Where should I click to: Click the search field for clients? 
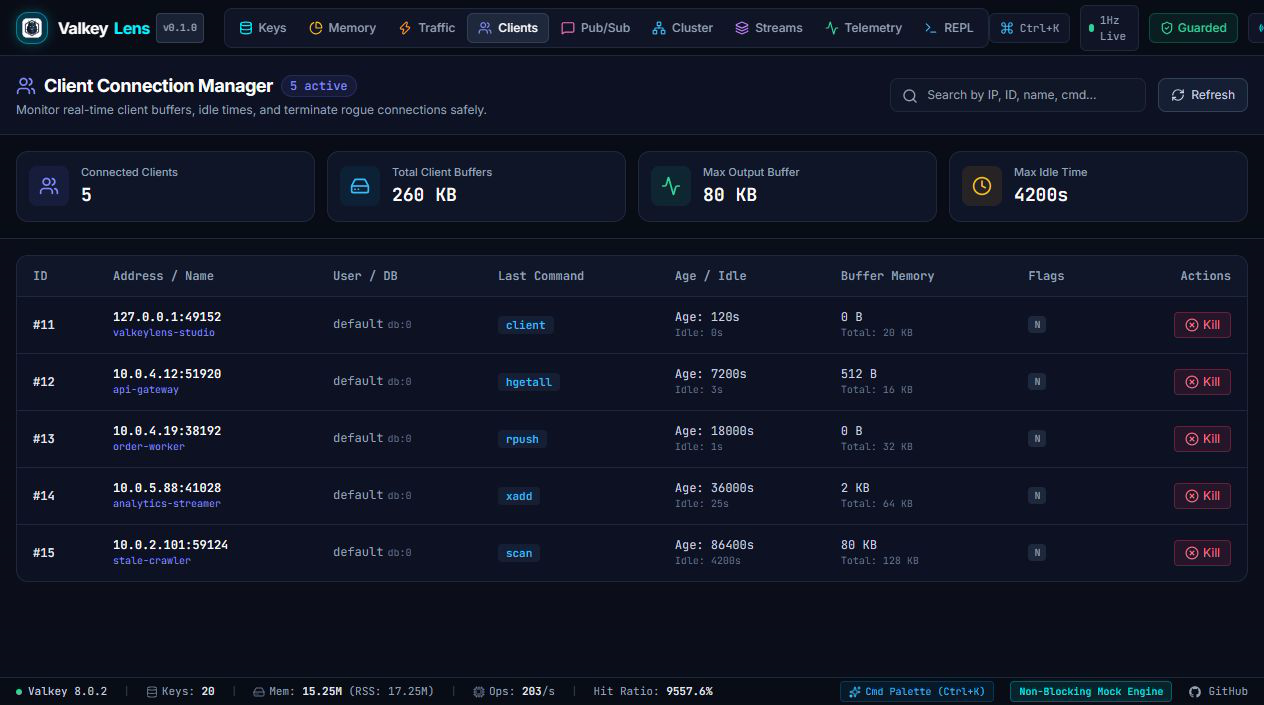point(1018,95)
